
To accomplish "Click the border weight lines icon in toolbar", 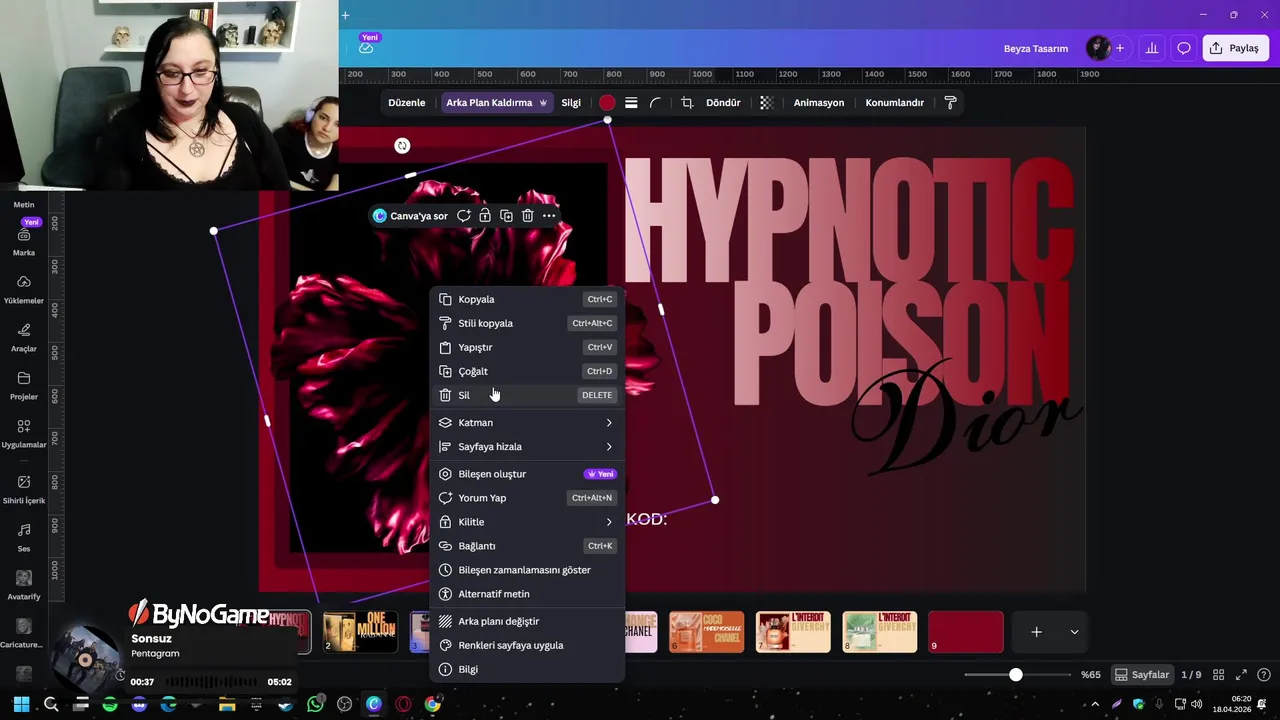I will 631,103.
